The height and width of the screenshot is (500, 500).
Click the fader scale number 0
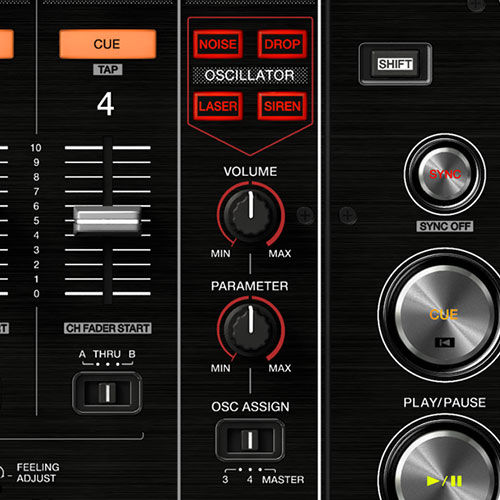click(x=36, y=294)
